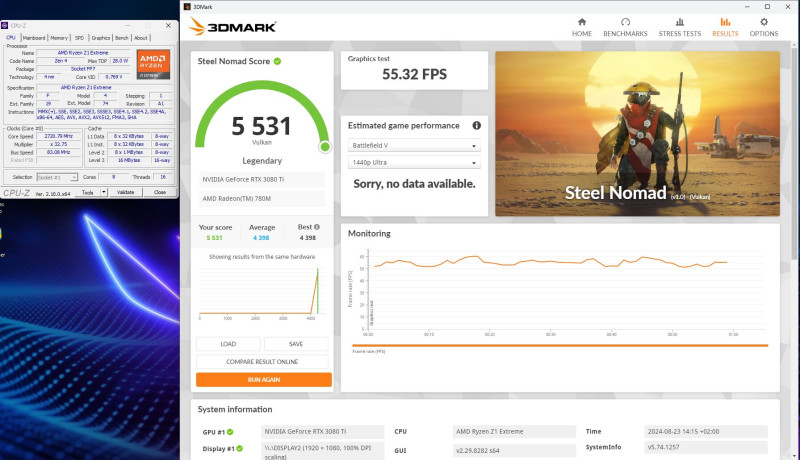800x460 pixels.
Task: Click the Threads value in CPU-Z
Action: point(163,177)
